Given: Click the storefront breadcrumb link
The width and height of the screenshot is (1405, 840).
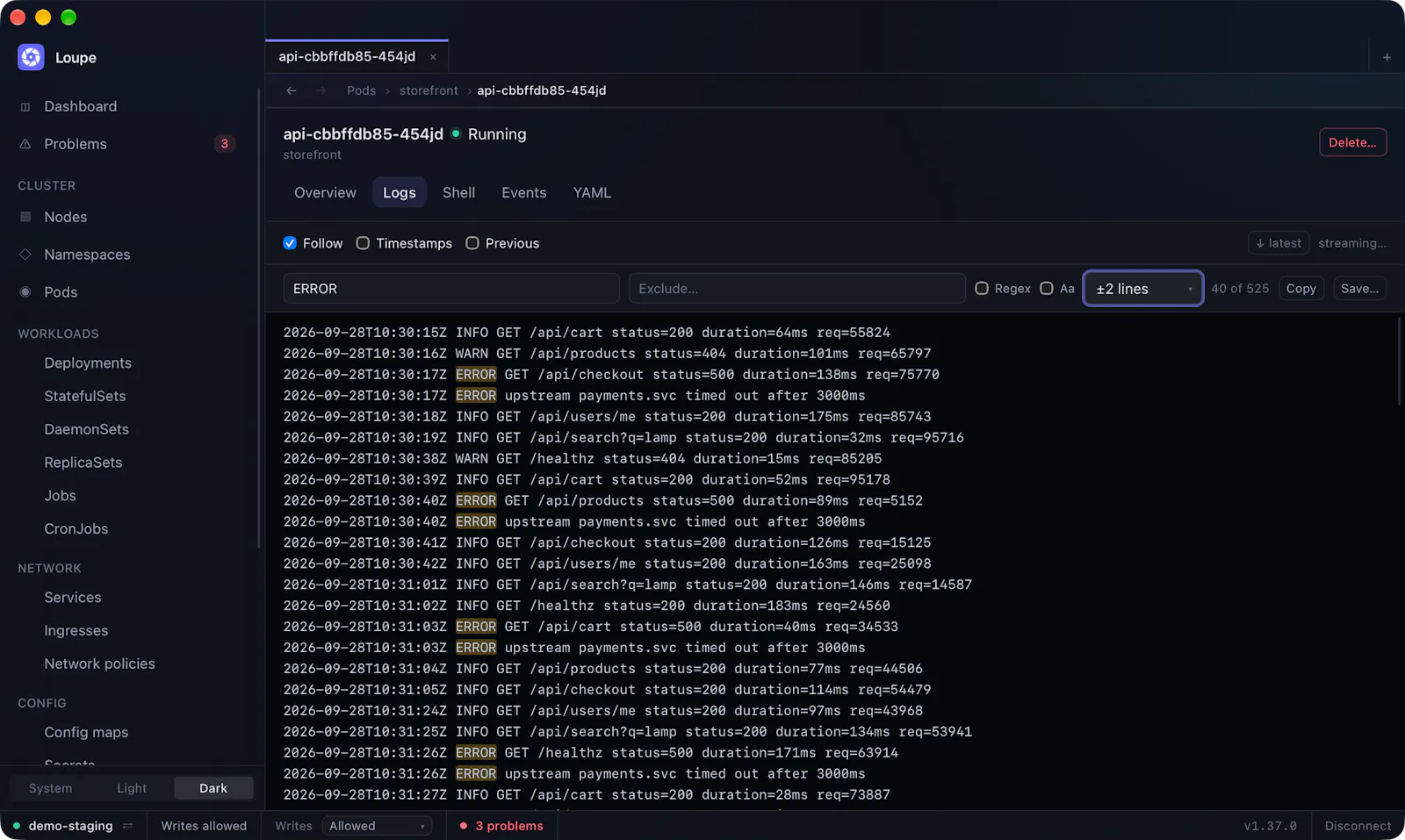Looking at the screenshot, I should coord(429,90).
